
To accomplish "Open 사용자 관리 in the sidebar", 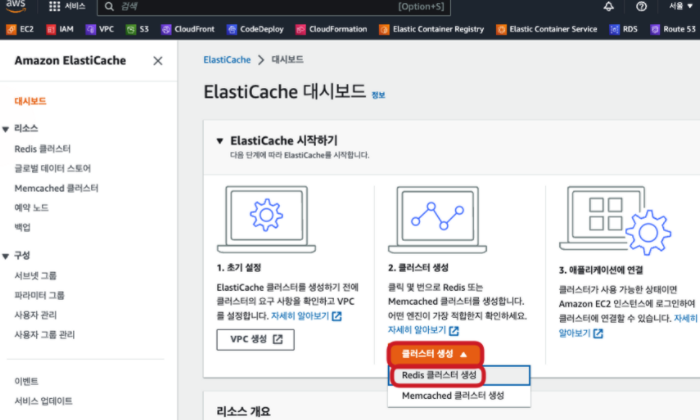I will [x=35, y=315].
